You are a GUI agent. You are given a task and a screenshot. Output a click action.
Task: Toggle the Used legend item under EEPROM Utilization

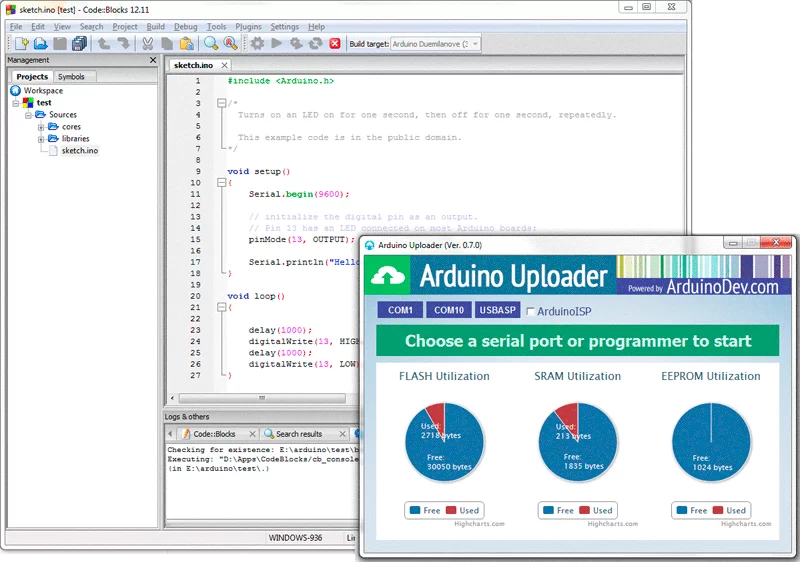point(730,510)
